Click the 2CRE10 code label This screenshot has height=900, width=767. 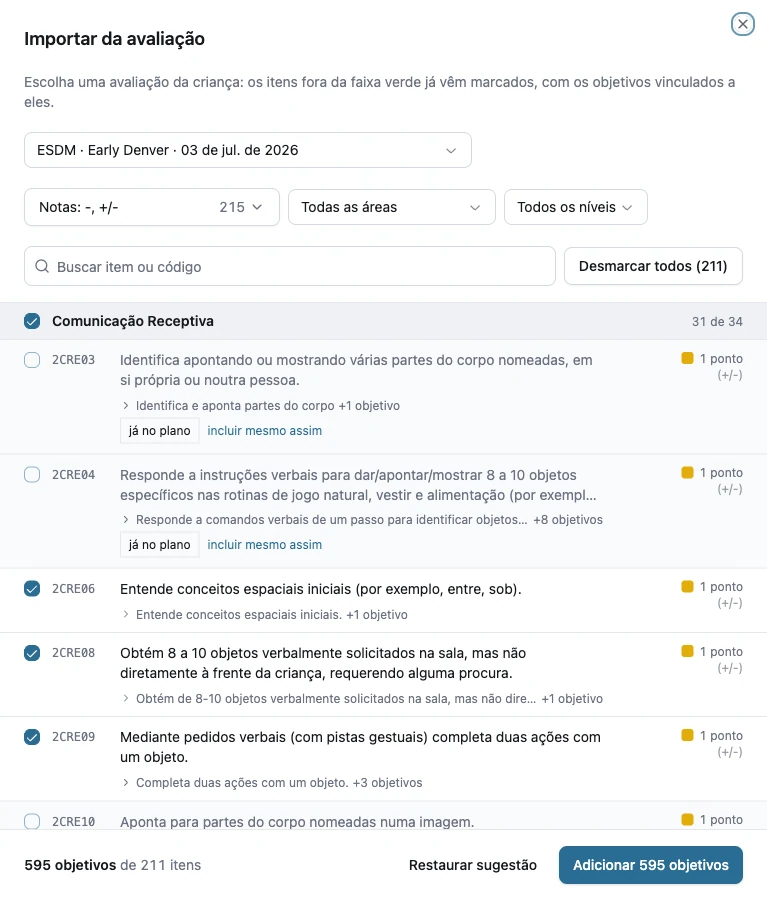coord(73,822)
